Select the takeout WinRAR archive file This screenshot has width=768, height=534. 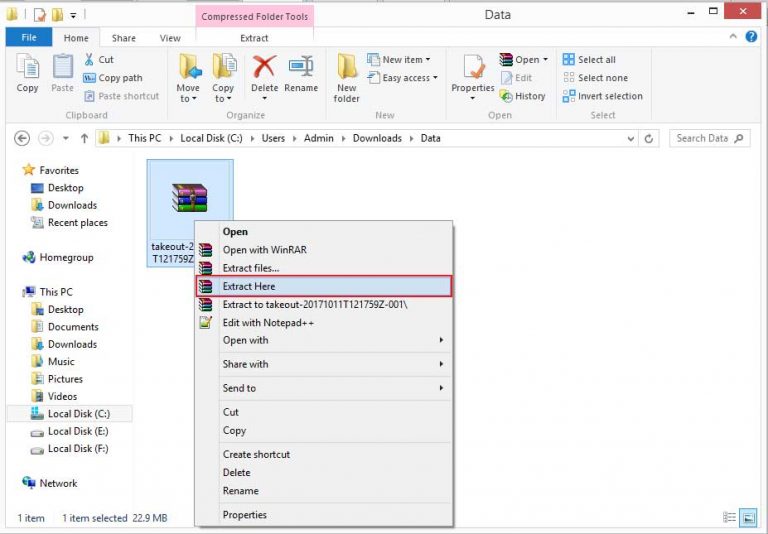pos(189,200)
